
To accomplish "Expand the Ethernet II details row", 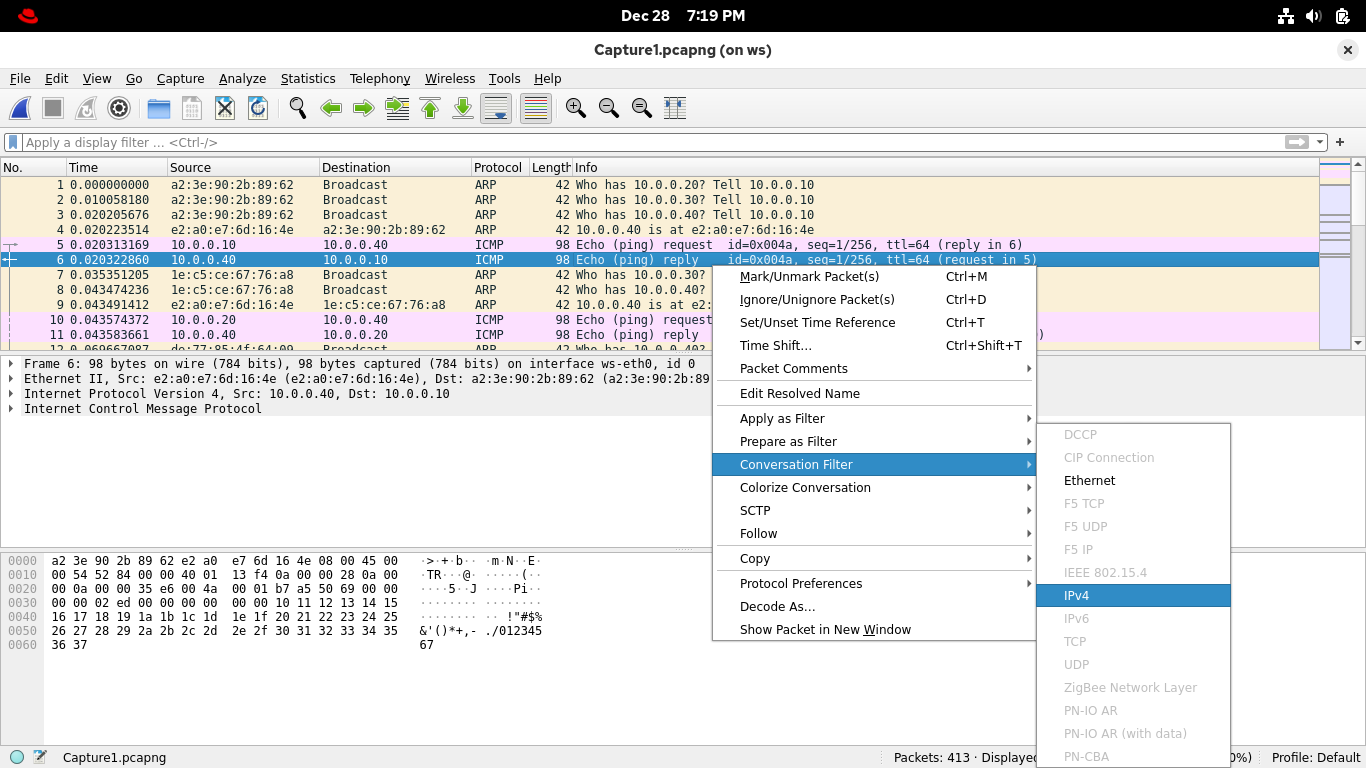I will (11, 379).
